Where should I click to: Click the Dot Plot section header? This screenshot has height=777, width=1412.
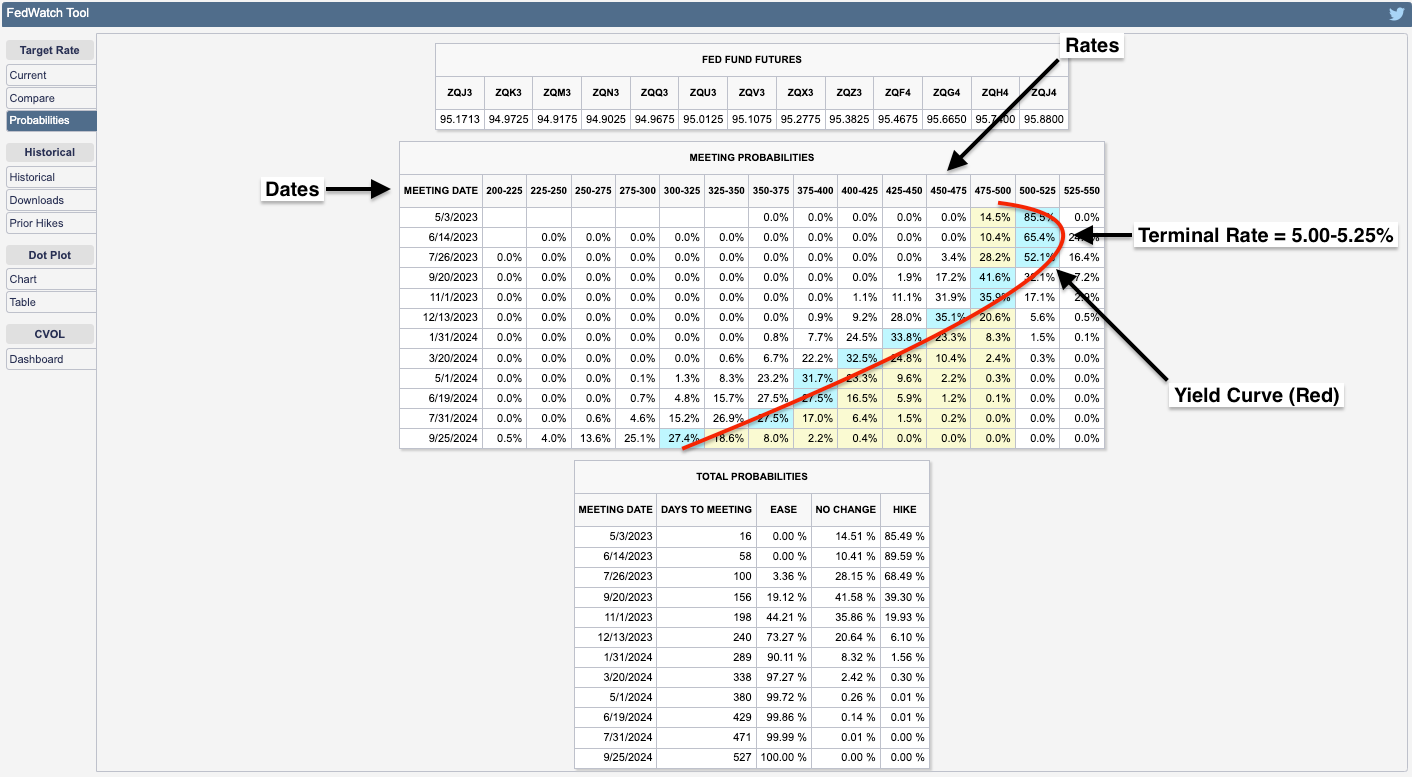click(x=50, y=254)
